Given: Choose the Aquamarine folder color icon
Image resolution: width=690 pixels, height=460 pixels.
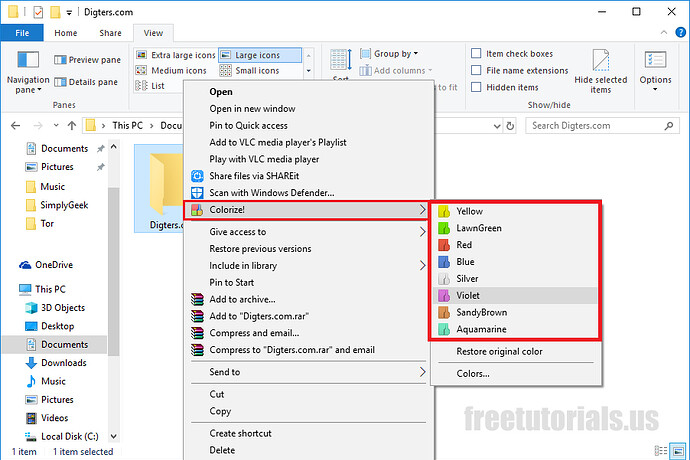Looking at the screenshot, I should (444, 329).
